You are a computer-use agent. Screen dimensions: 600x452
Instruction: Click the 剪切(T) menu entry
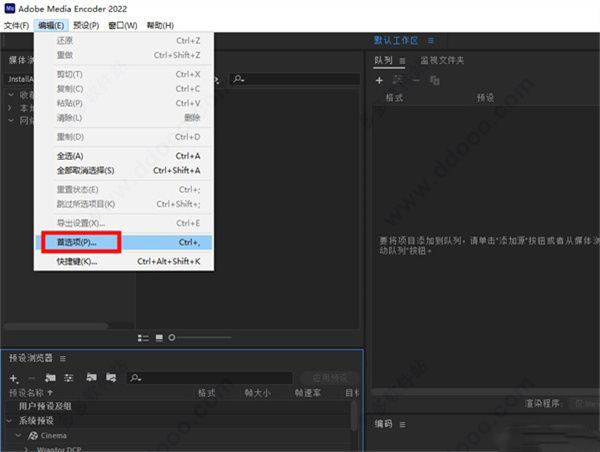pos(124,74)
